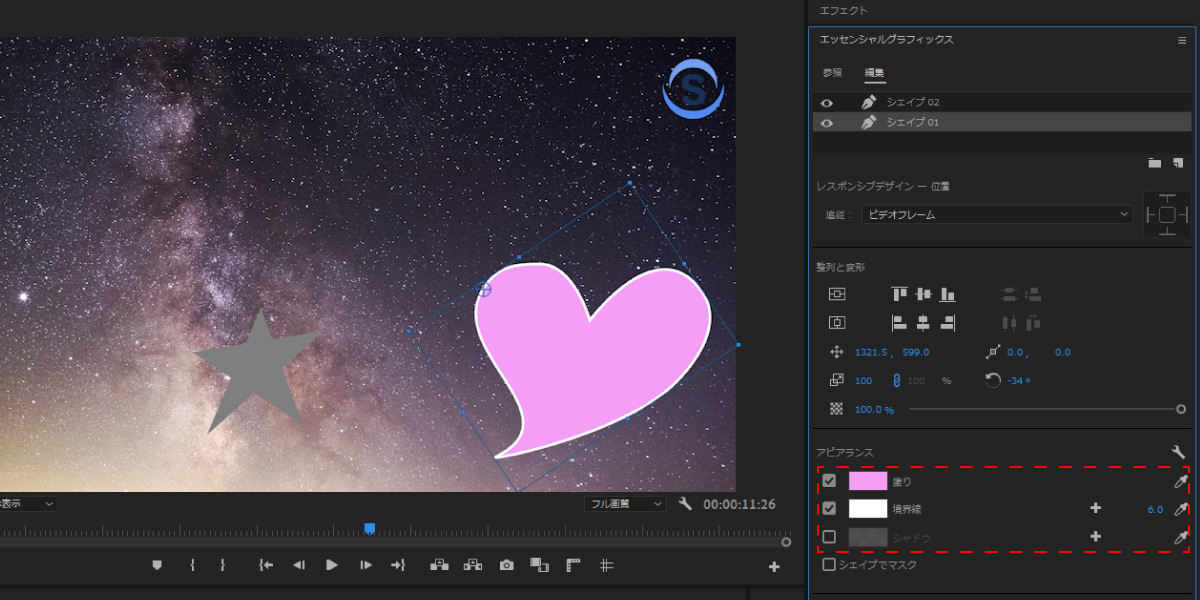Align the shape to the top edge
The height and width of the screenshot is (600, 1200).
pyautogui.click(x=899, y=294)
